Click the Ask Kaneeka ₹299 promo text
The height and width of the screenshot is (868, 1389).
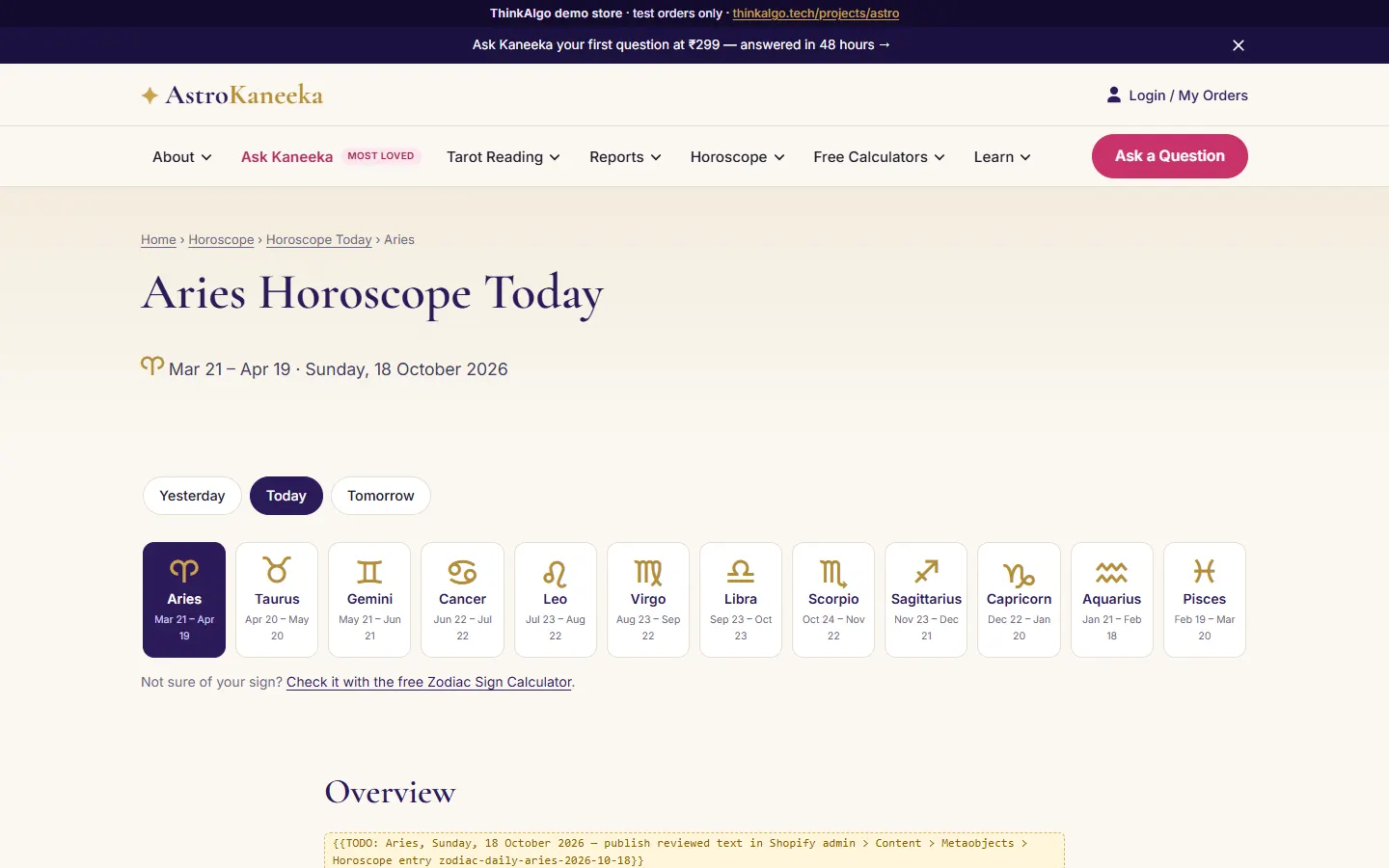coord(681,45)
